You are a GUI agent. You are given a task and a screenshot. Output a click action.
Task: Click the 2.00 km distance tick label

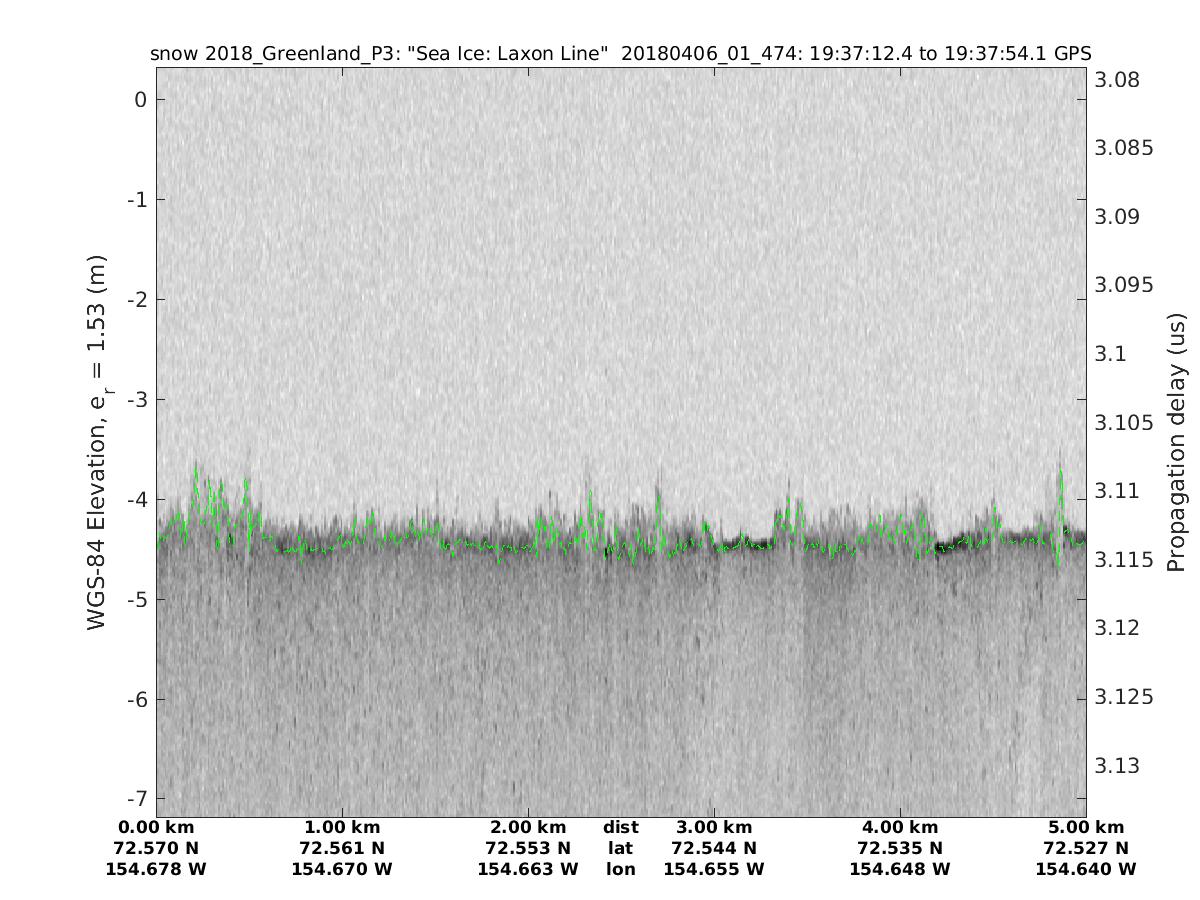528,827
